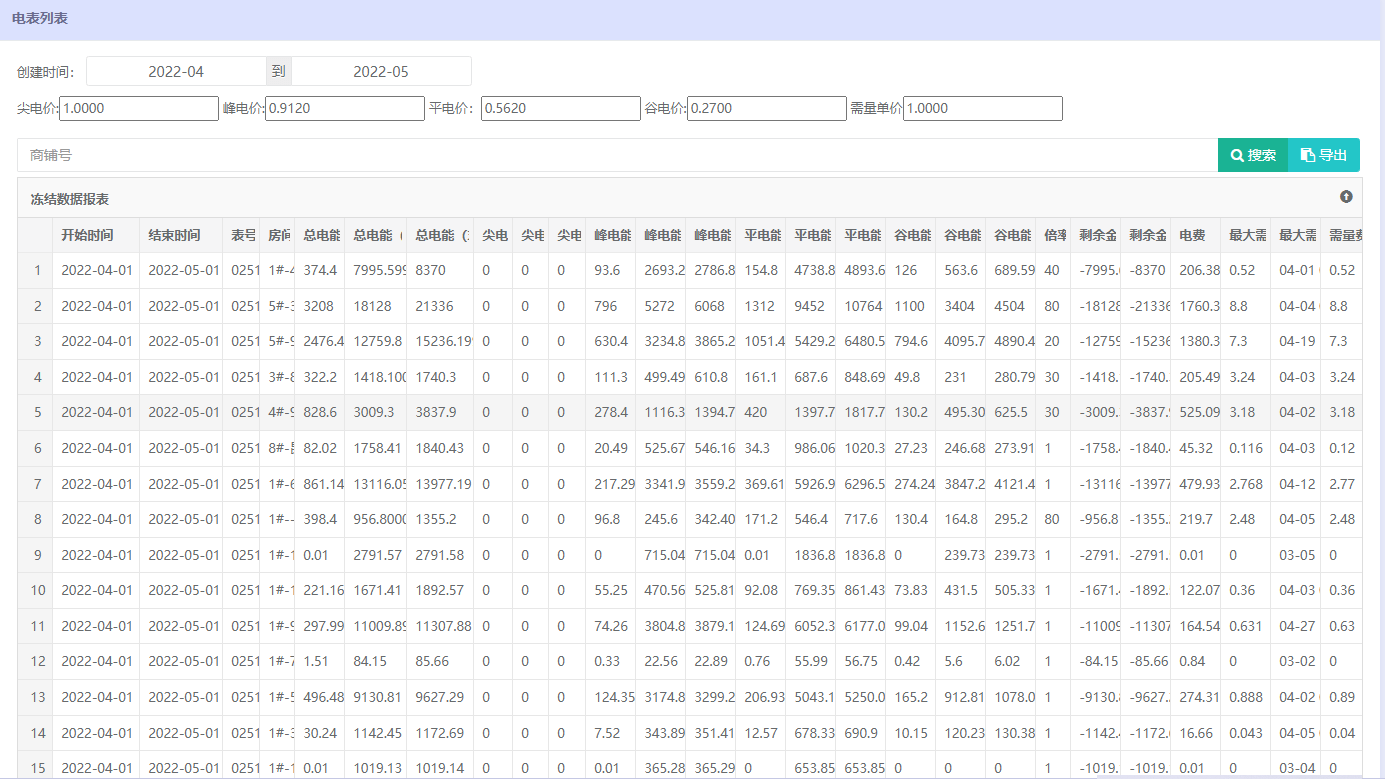Click cell 3208 in row 2
The width and height of the screenshot is (1385, 779).
[x=320, y=306]
